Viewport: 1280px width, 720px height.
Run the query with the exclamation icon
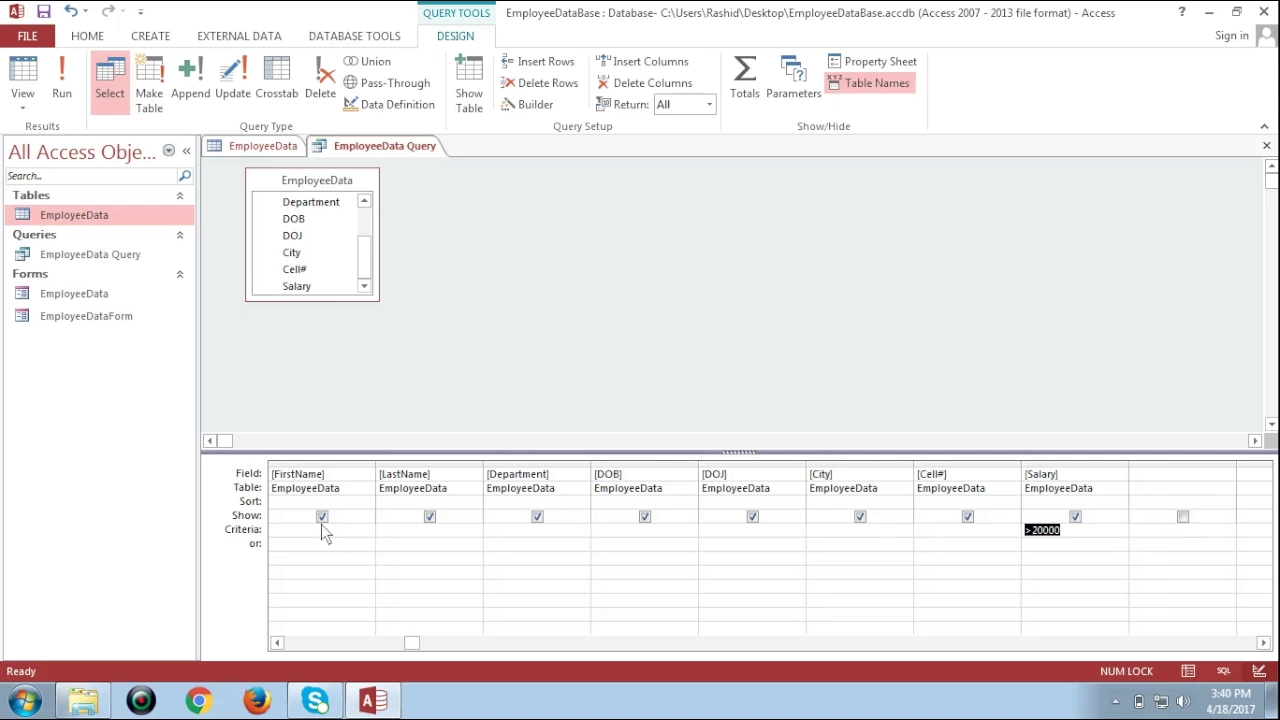pos(62,80)
